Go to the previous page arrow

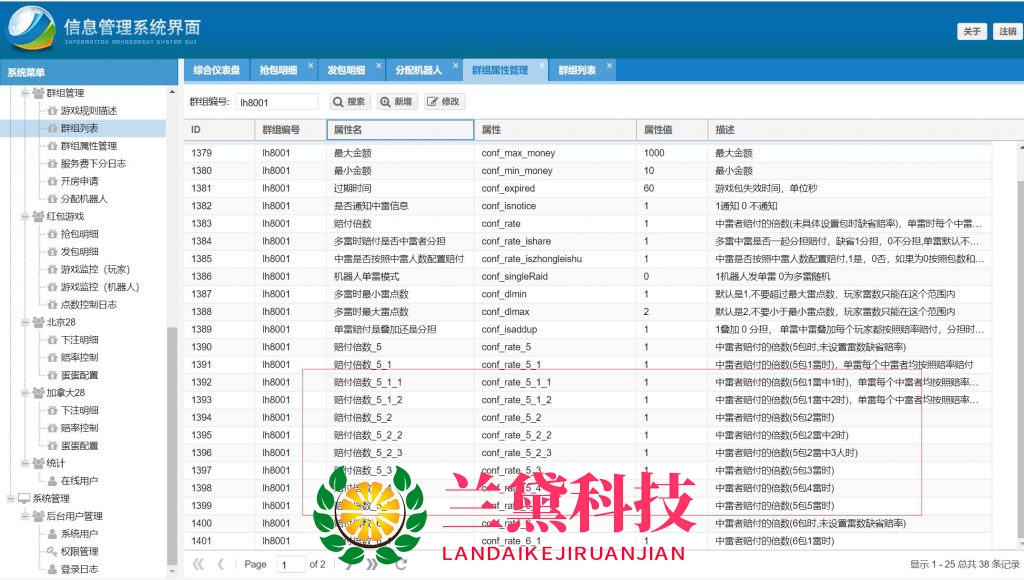click(x=221, y=564)
